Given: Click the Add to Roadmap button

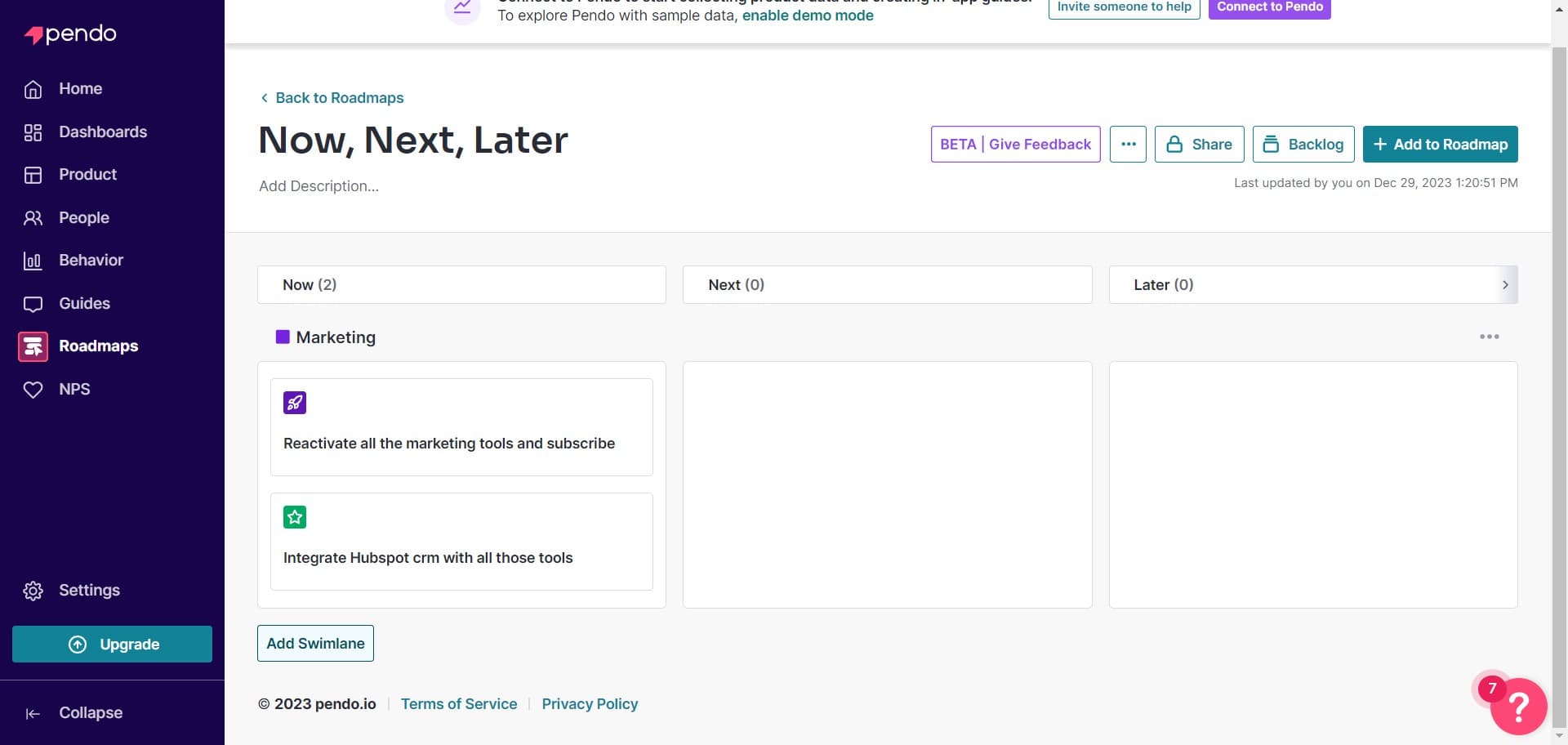Looking at the screenshot, I should (x=1440, y=145).
